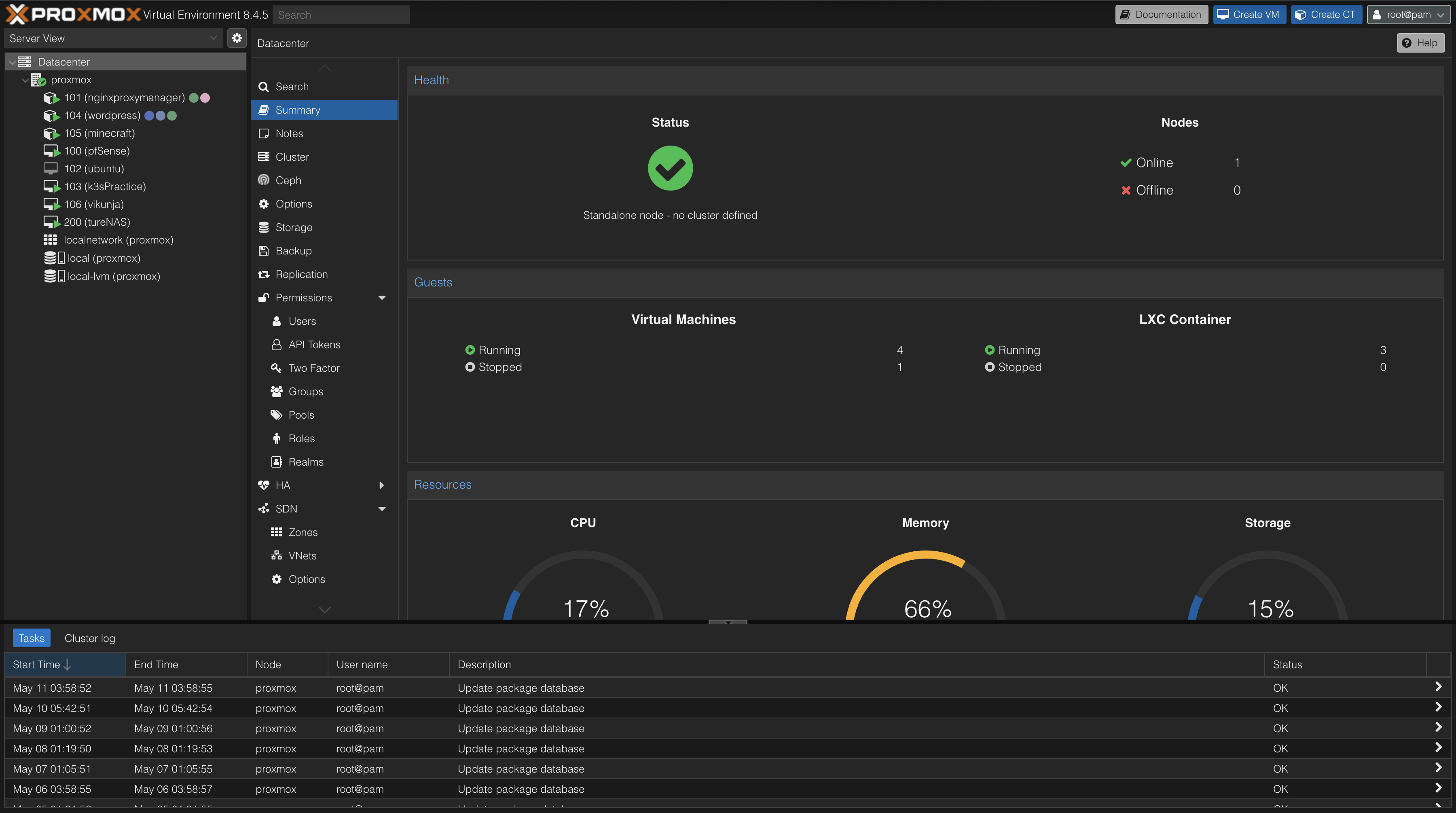The width and height of the screenshot is (1456, 813).
Task: Select Summary in the Datacenter menu
Action: pos(324,110)
